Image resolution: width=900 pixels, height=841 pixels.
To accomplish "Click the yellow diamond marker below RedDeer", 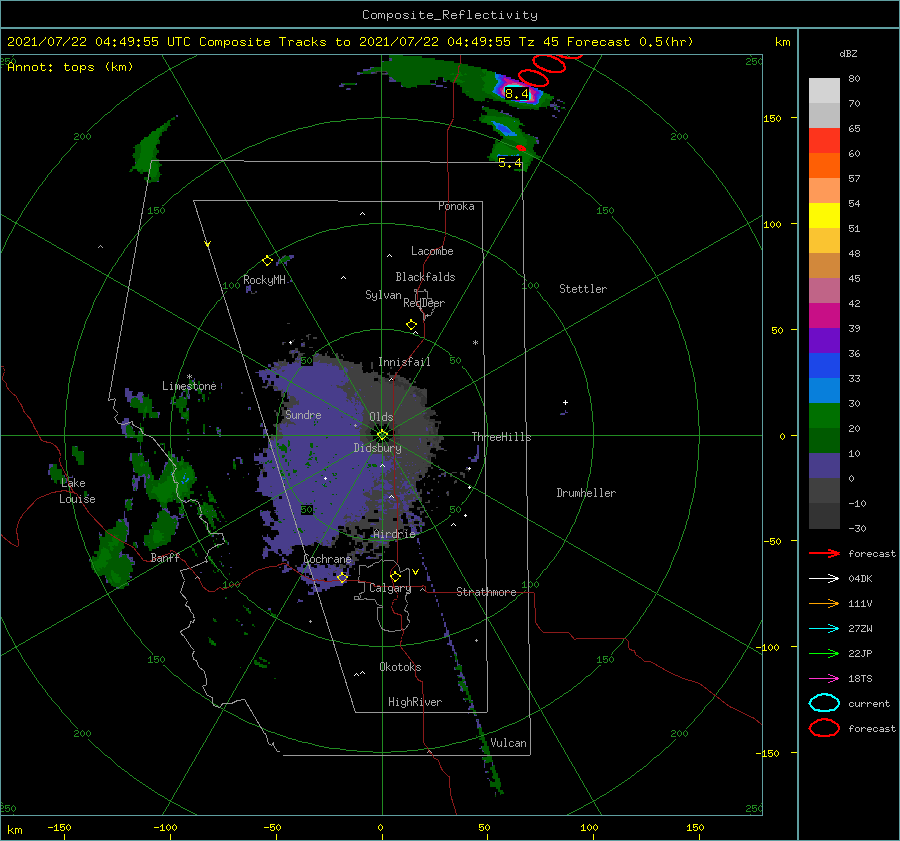I will tap(411, 325).
